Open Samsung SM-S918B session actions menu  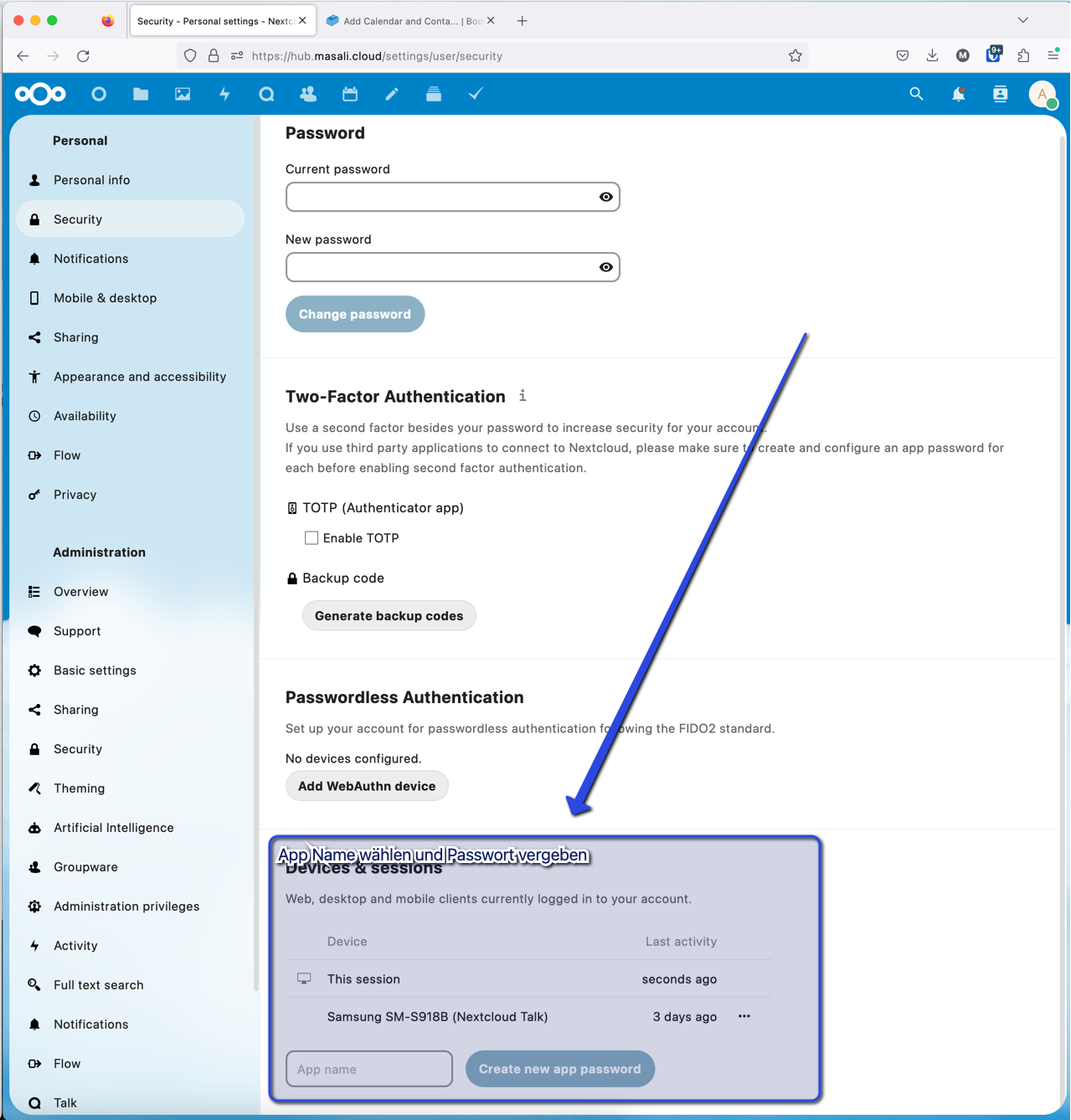click(x=744, y=1016)
